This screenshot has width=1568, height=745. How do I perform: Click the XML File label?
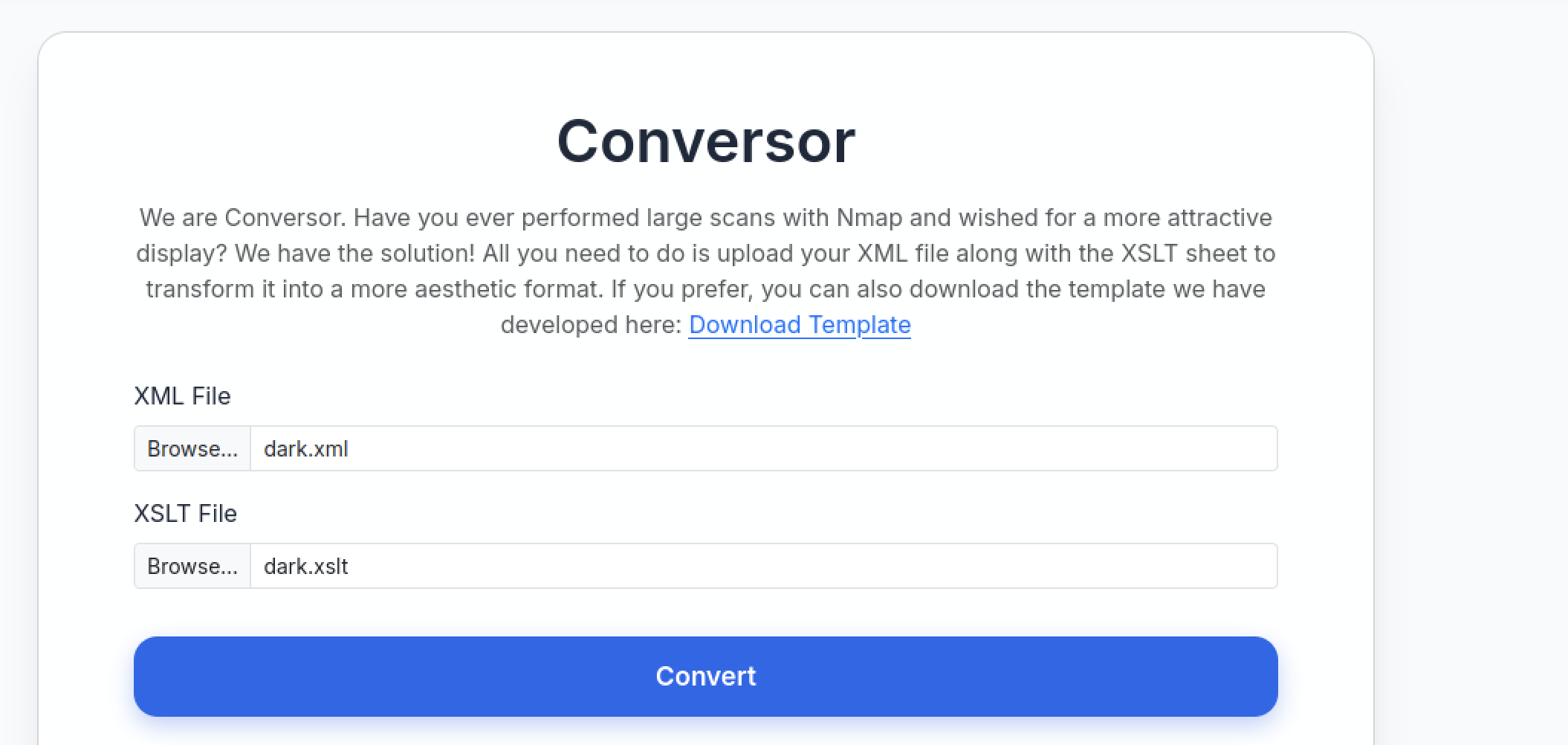click(x=183, y=396)
